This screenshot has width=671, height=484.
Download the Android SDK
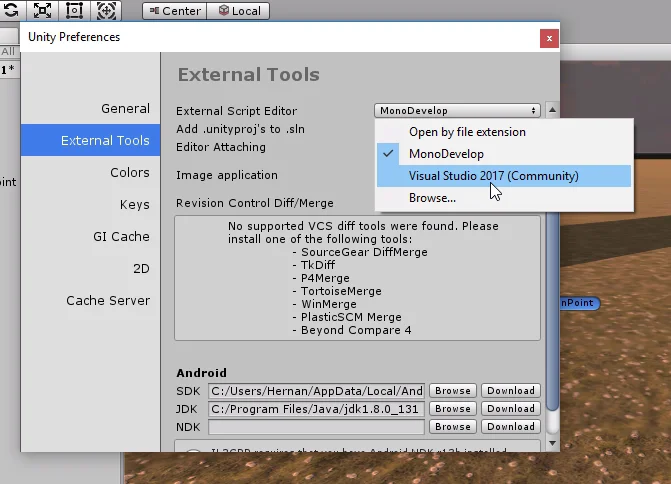(511, 391)
